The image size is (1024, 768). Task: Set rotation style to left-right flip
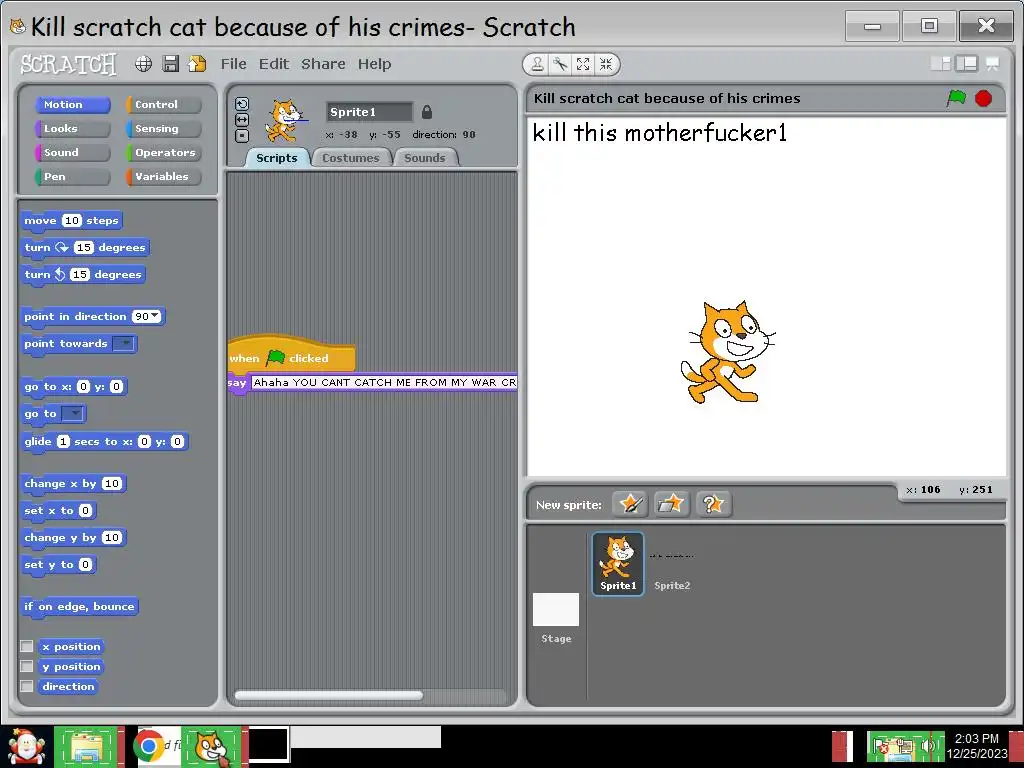coord(242,120)
